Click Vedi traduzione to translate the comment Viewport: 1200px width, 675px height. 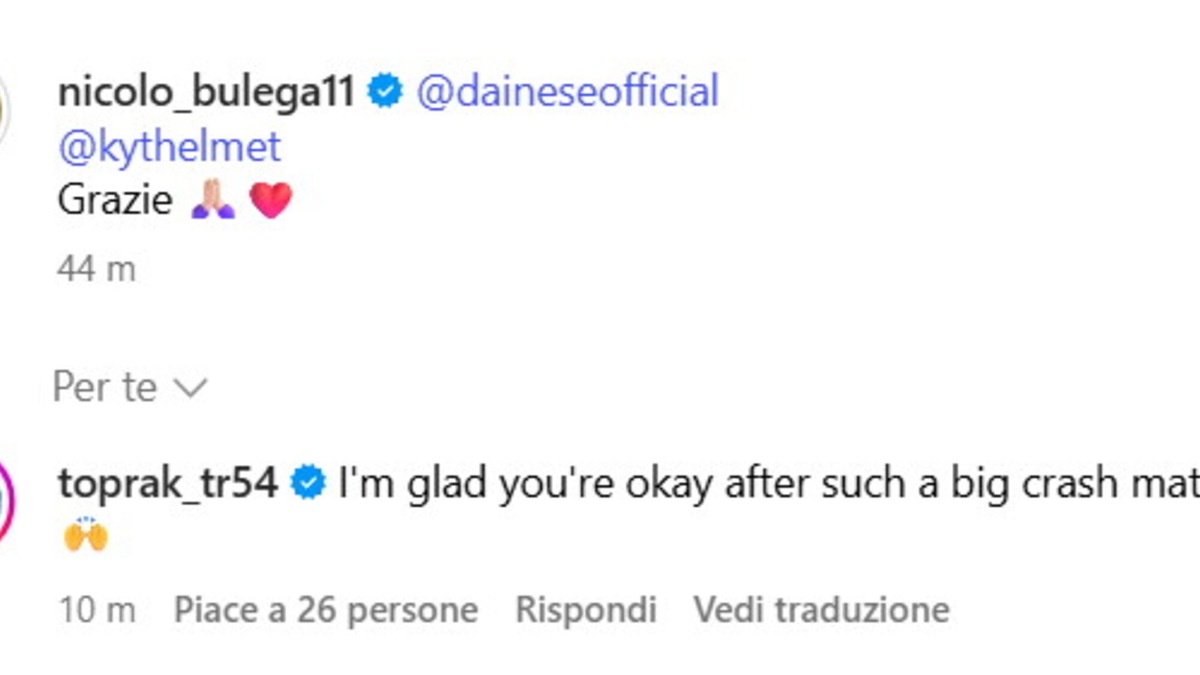821,609
